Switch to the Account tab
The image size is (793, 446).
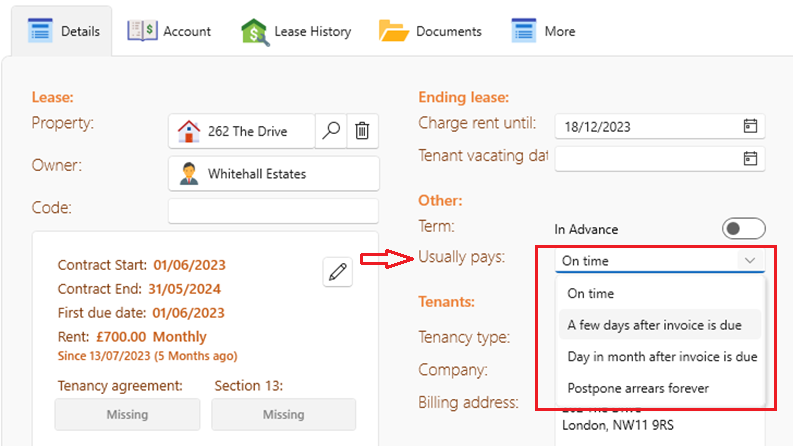169,31
